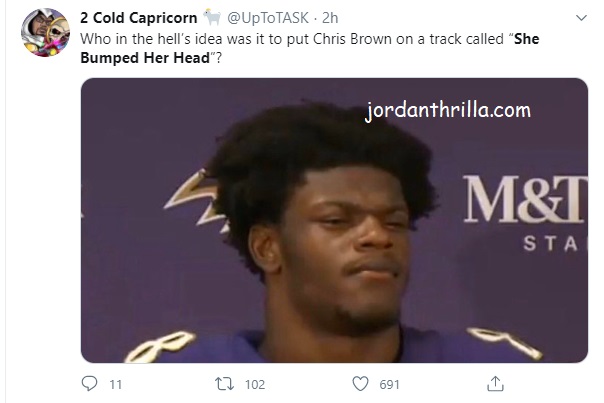604x403 pixels.
Task: Click the jordanthrilla.com watermark text
Action: 448,111
